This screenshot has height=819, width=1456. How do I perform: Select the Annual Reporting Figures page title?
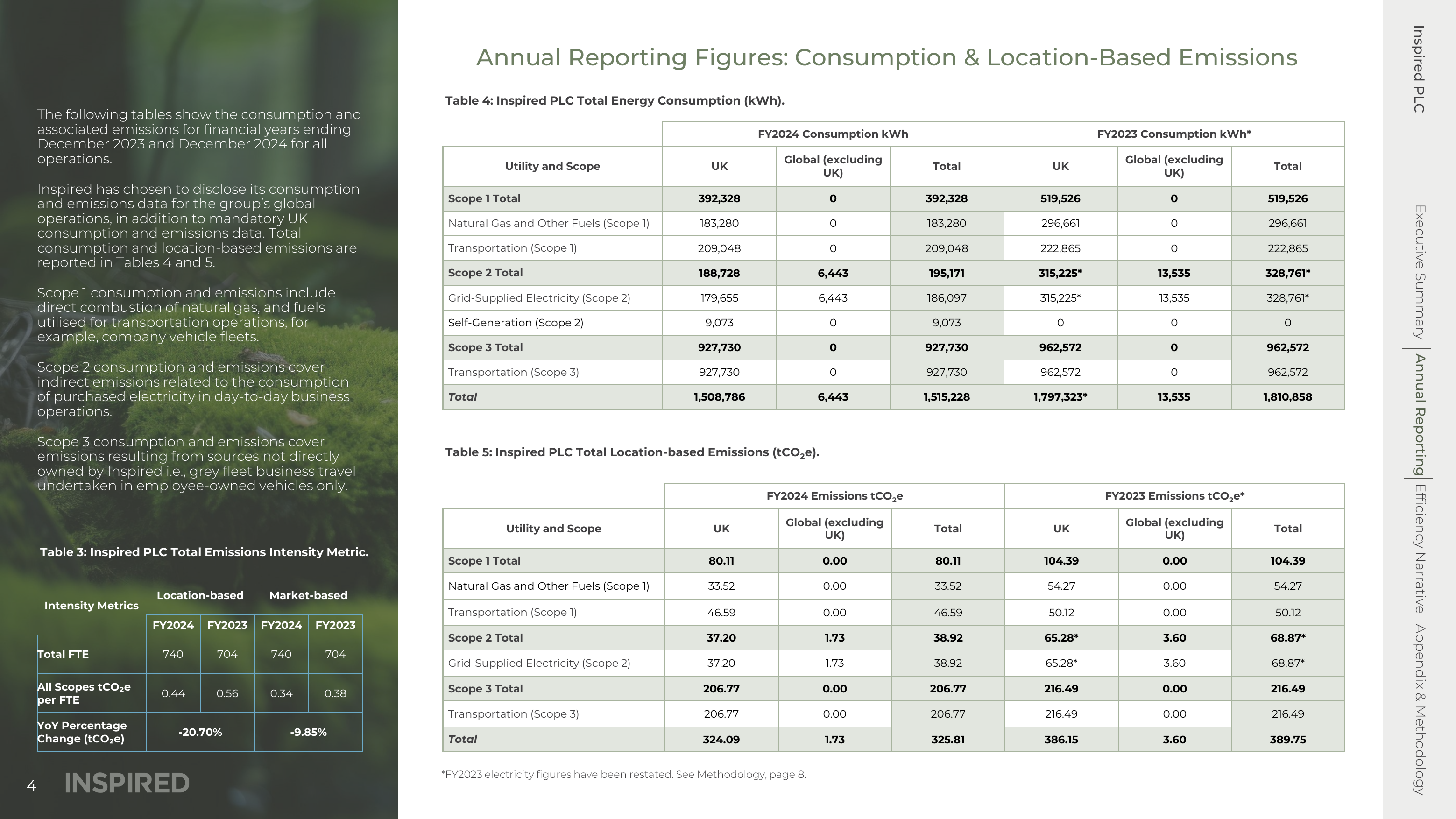point(886,57)
